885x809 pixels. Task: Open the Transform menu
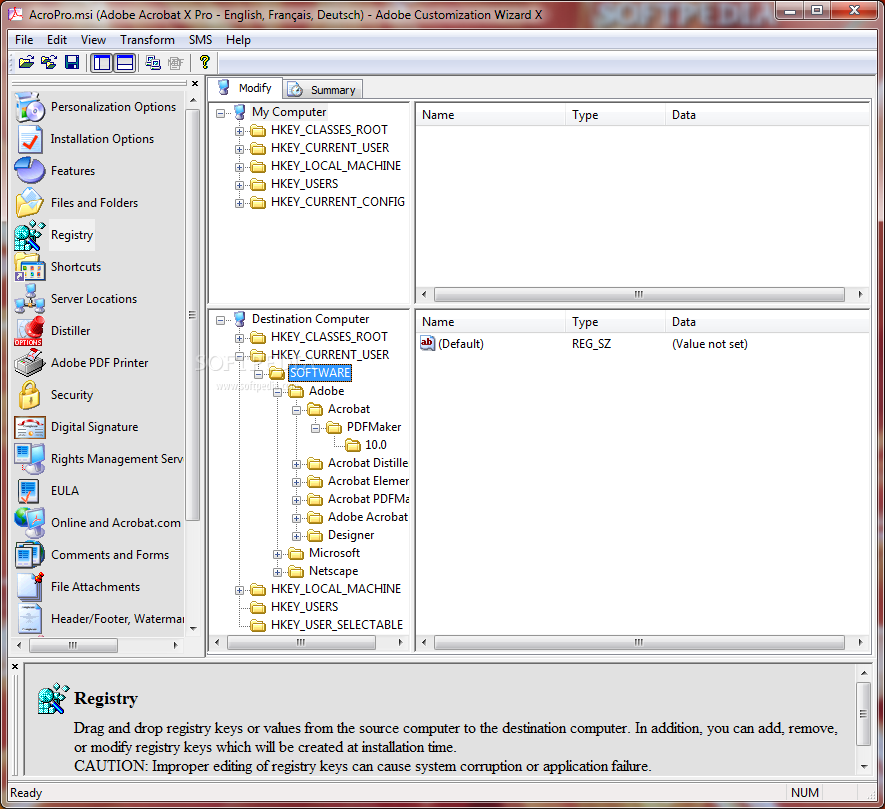click(x=147, y=40)
